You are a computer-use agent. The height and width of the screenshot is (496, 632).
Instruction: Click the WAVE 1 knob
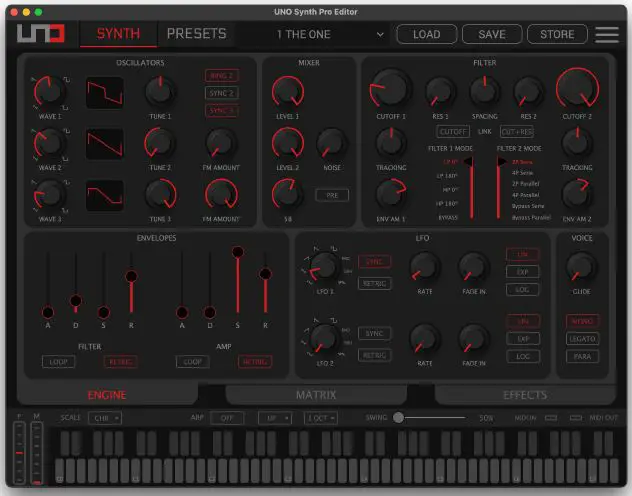click(50, 91)
